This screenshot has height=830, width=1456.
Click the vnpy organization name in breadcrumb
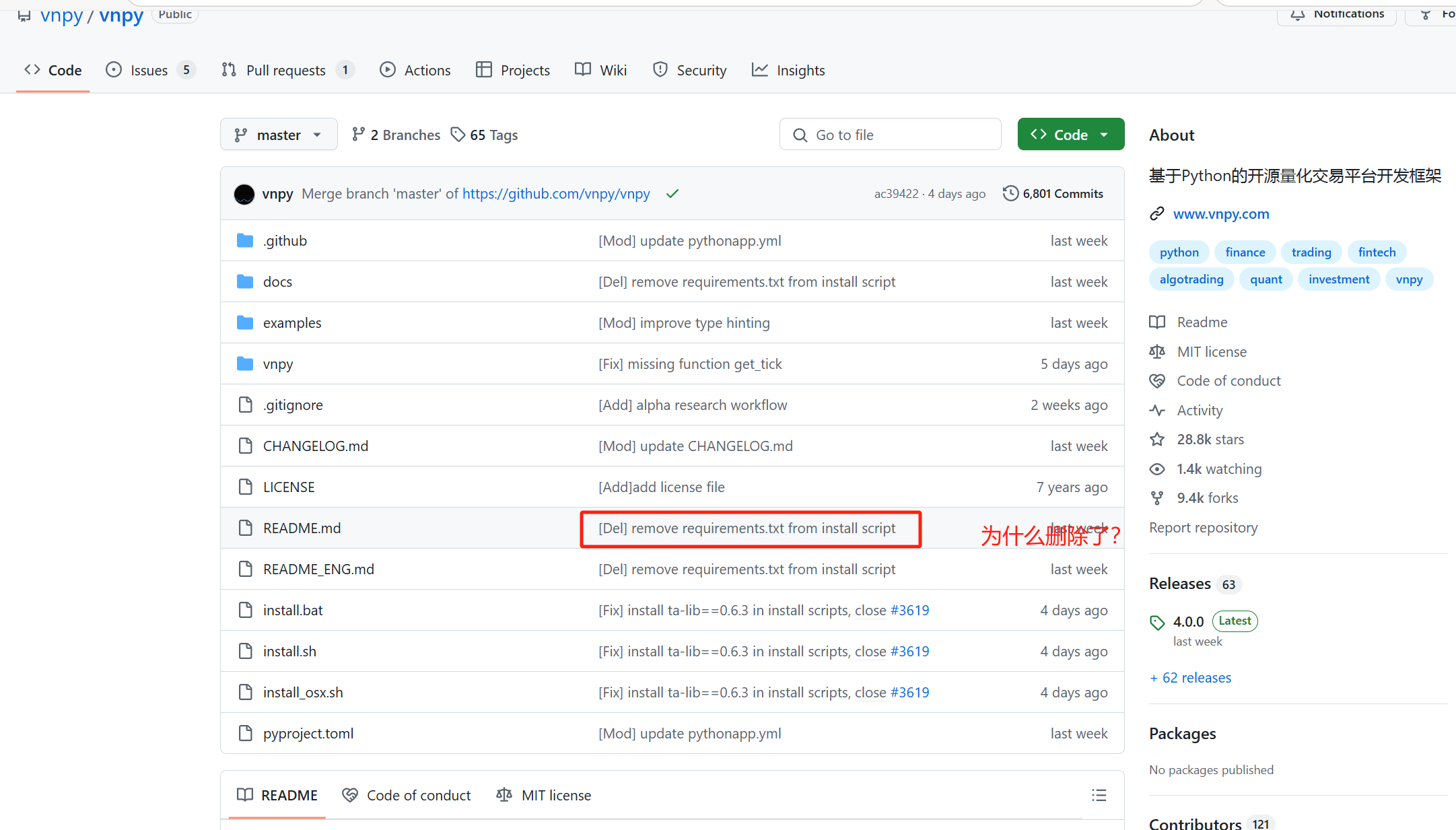[x=61, y=15]
